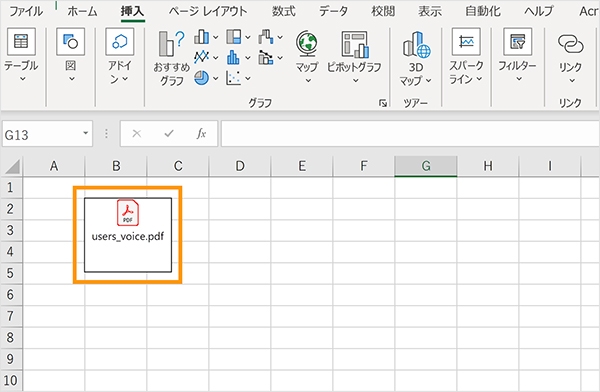Open the スパークライン sparklines icon

point(466,41)
